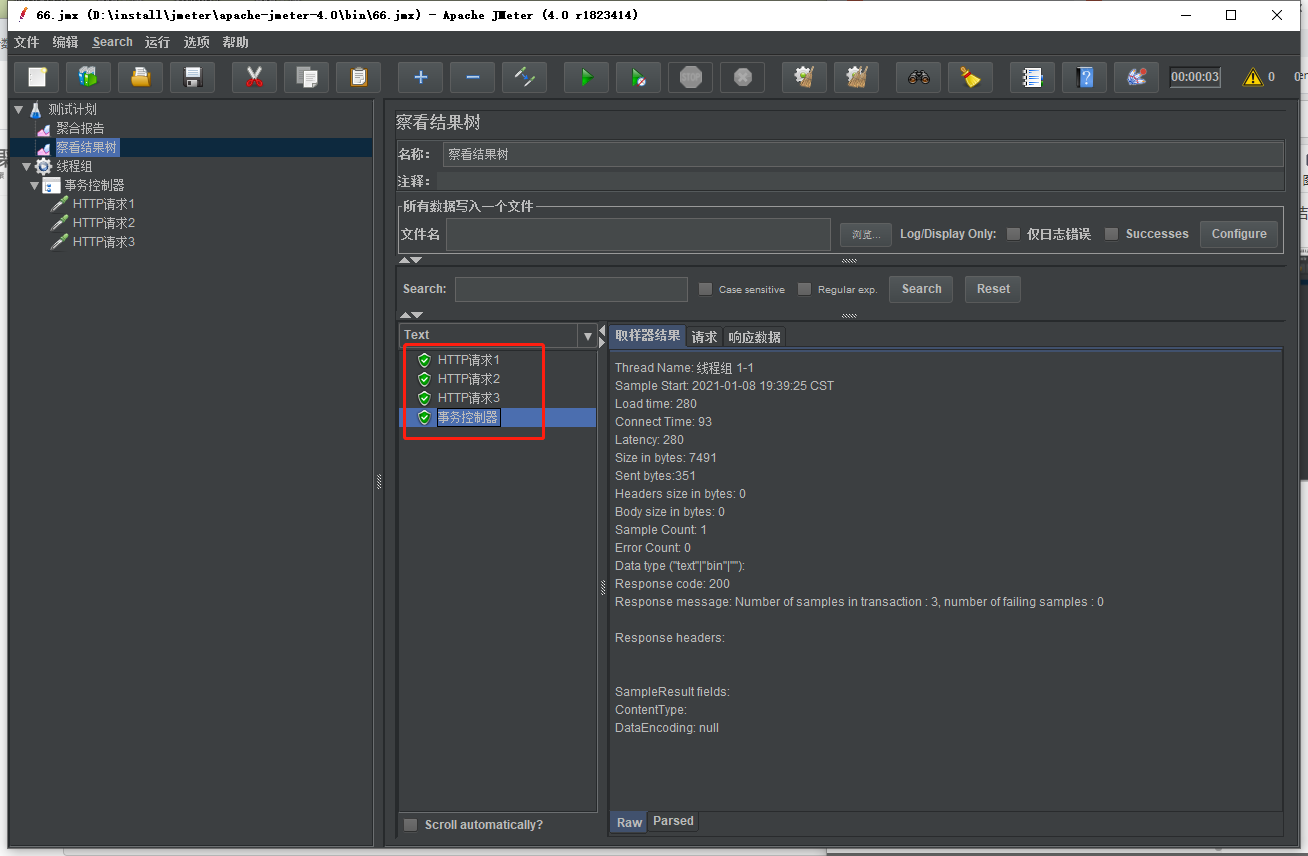The image size is (1308, 856).
Task: Select 聚合报告 in the test tree
Action: point(80,128)
